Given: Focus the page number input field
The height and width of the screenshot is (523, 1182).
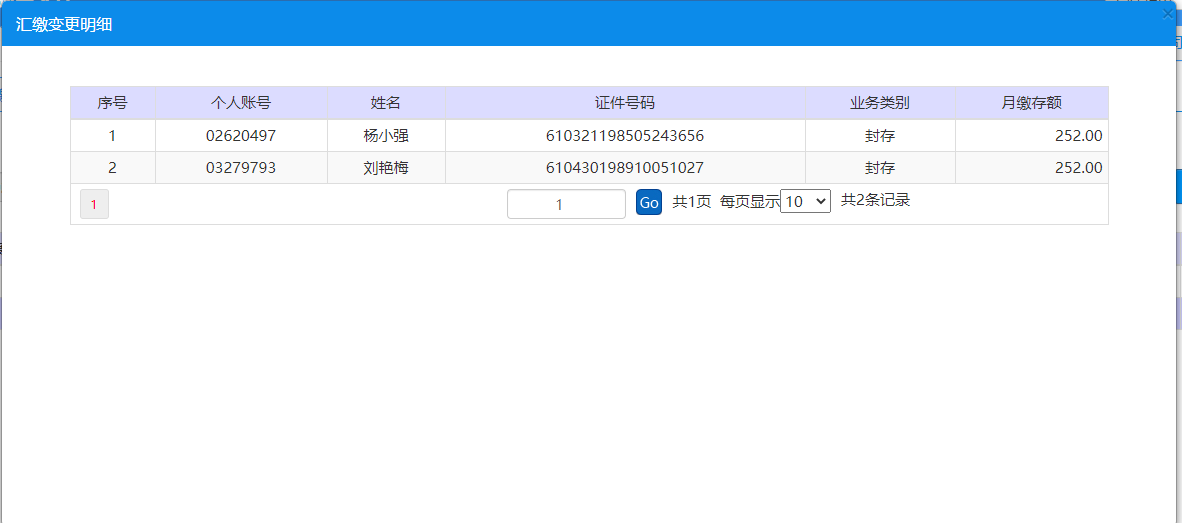Looking at the screenshot, I should click(x=566, y=204).
